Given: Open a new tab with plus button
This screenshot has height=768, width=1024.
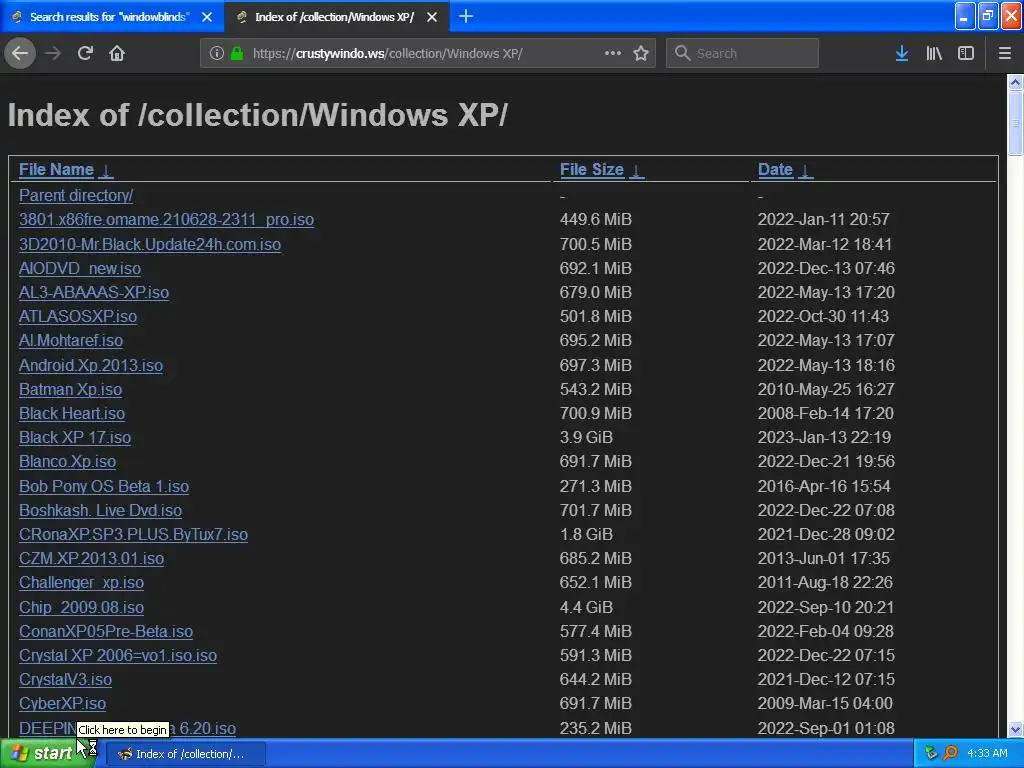Looking at the screenshot, I should pyautogui.click(x=466, y=16).
